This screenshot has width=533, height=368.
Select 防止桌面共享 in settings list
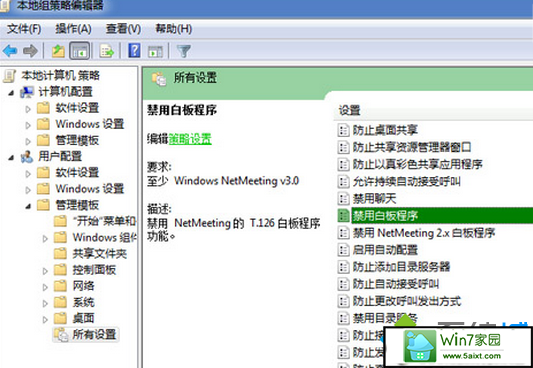[385, 130]
